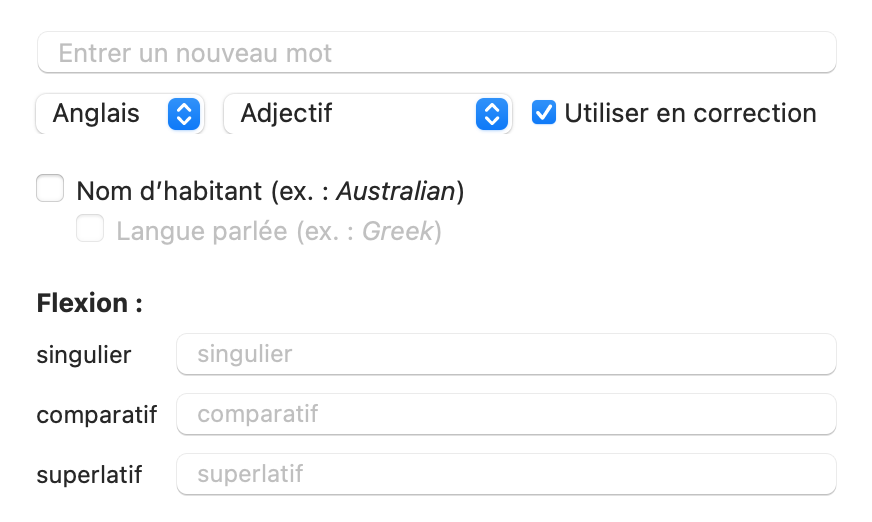Tick the "Langue parlée" checkbox
This screenshot has height=522, width=872.
pyautogui.click(x=91, y=231)
